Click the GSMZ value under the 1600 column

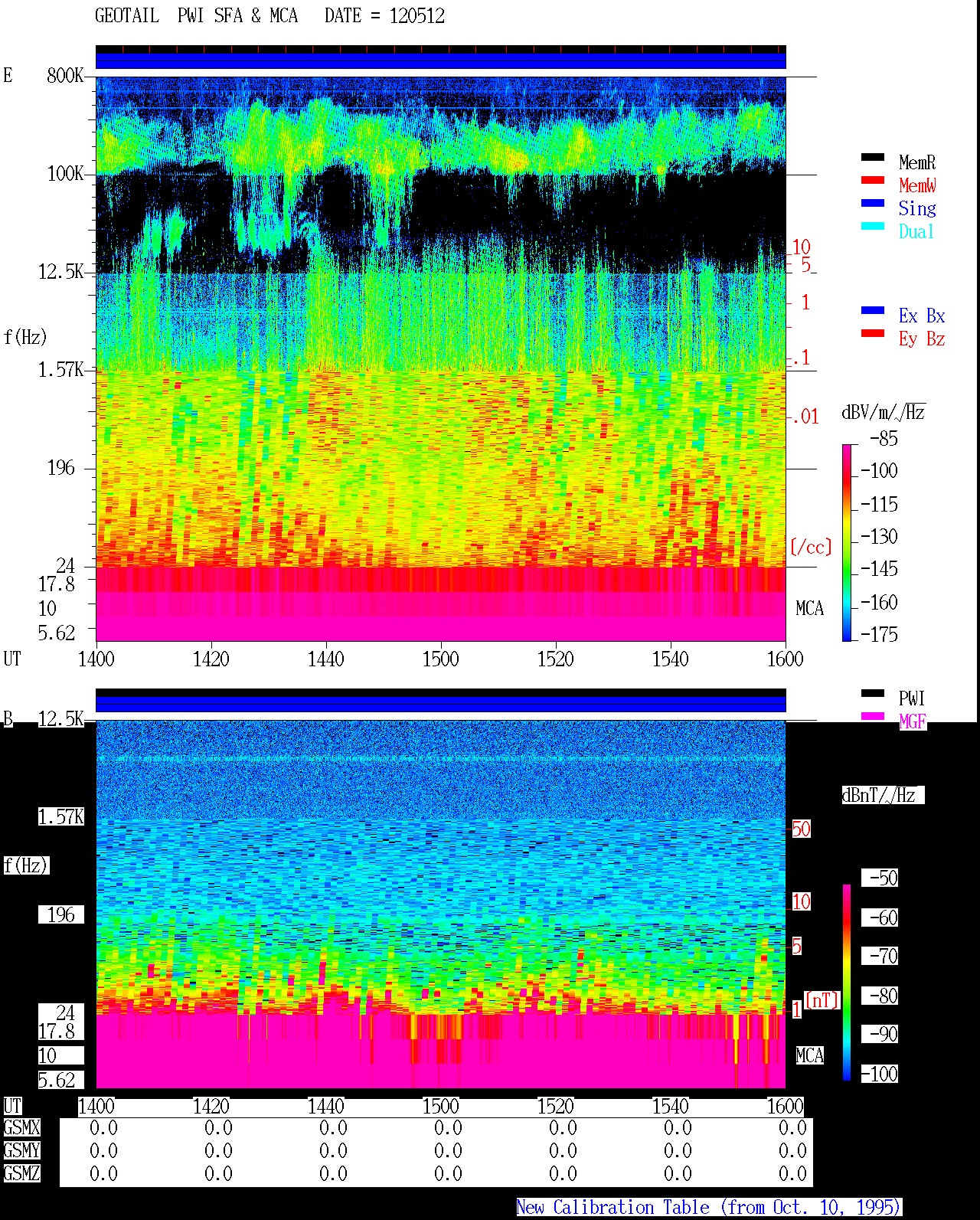tap(792, 1173)
